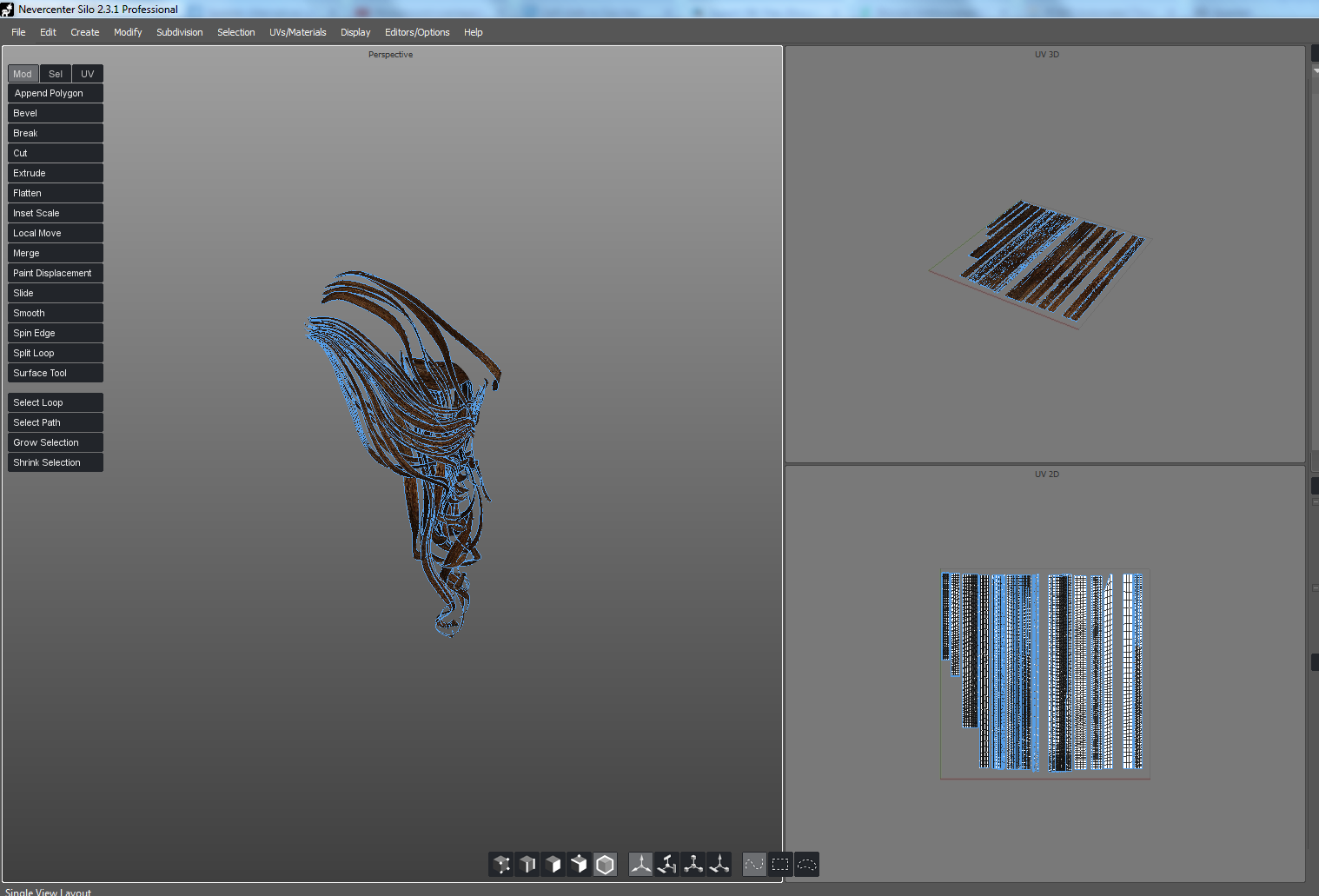The width and height of the screenshot is (1319, 896).
Task: Click the Shrink Selection button
Action: (x=56, y=462)
